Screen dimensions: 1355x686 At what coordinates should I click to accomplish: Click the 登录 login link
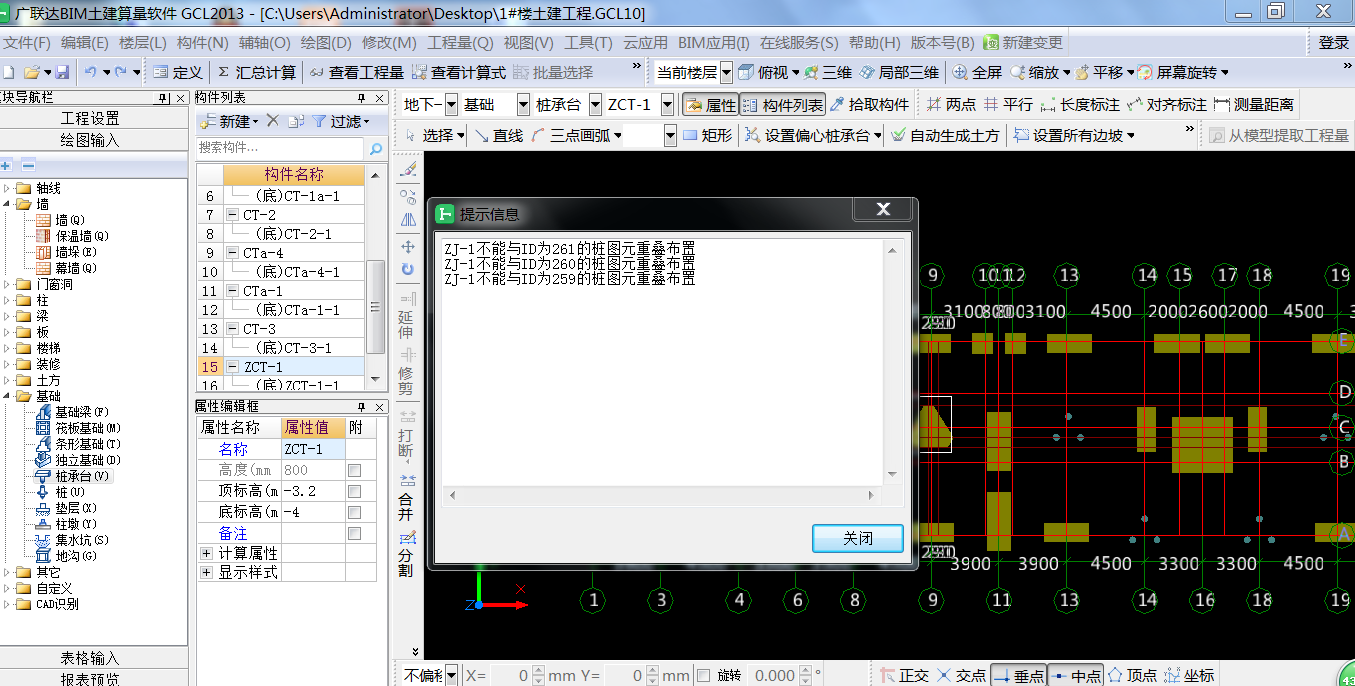pos(1333,43)
